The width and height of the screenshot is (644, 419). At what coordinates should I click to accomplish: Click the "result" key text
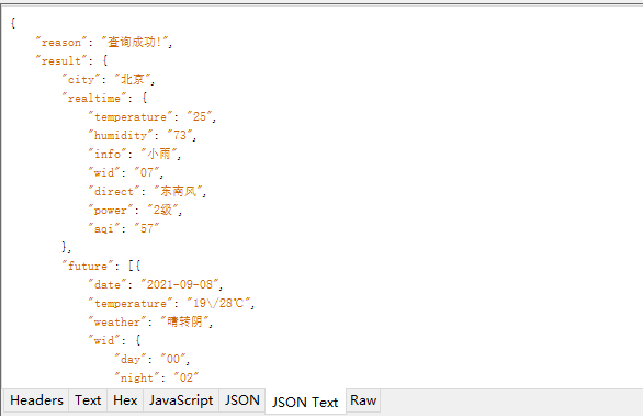(62, 61)
